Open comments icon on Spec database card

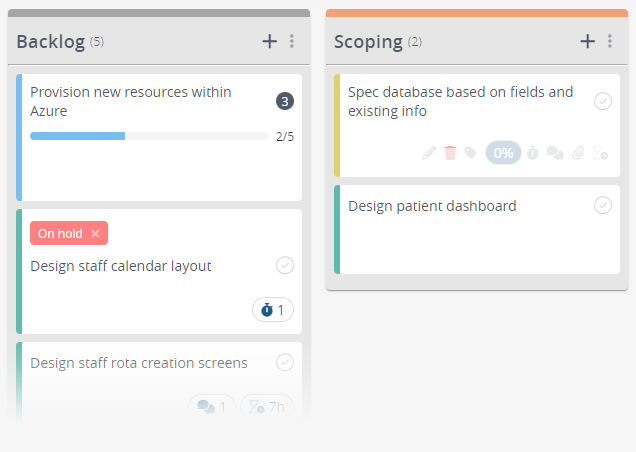pyautogui.click(x=555, y=153)
